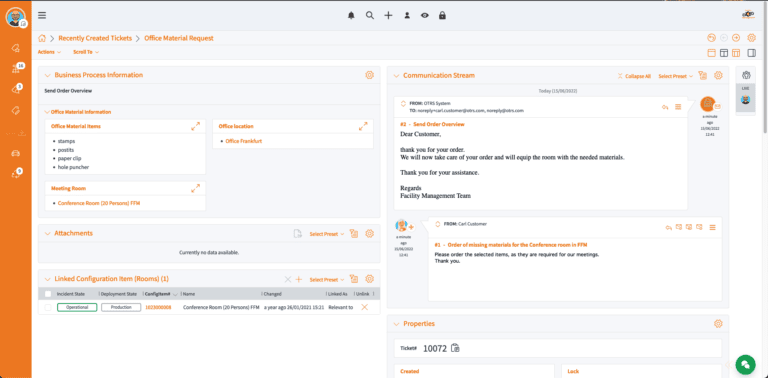
Task: Click Collapse All in Communication Stream
Action: [634, 76]
